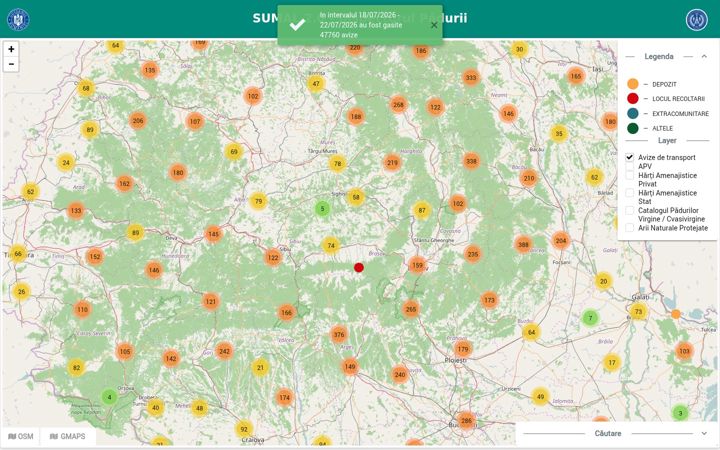Open the yellow cluster marker 21

(x=260, y=367)
